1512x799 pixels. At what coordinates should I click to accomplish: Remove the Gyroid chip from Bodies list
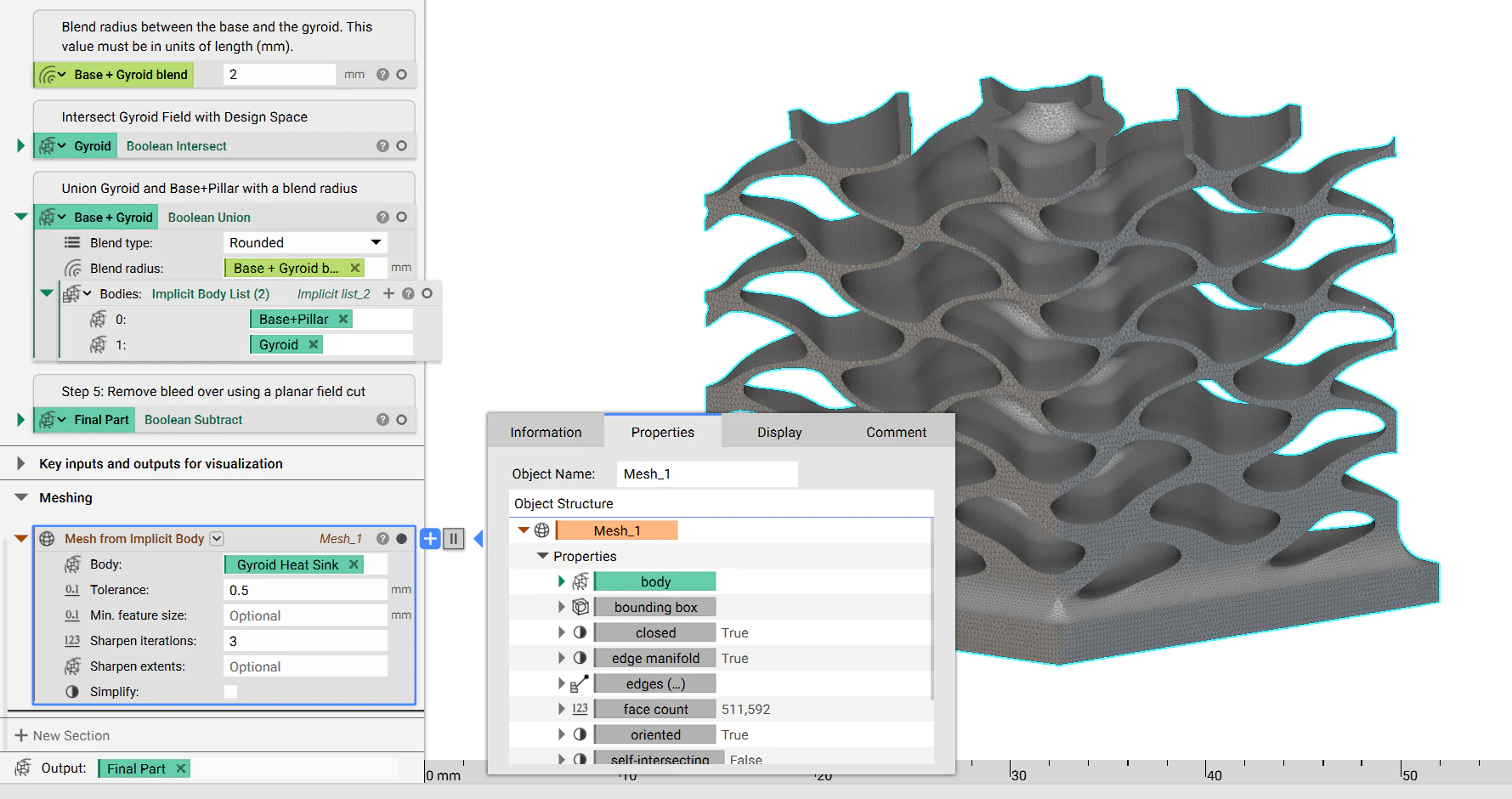pyautogui.click(x=314, y=344)
